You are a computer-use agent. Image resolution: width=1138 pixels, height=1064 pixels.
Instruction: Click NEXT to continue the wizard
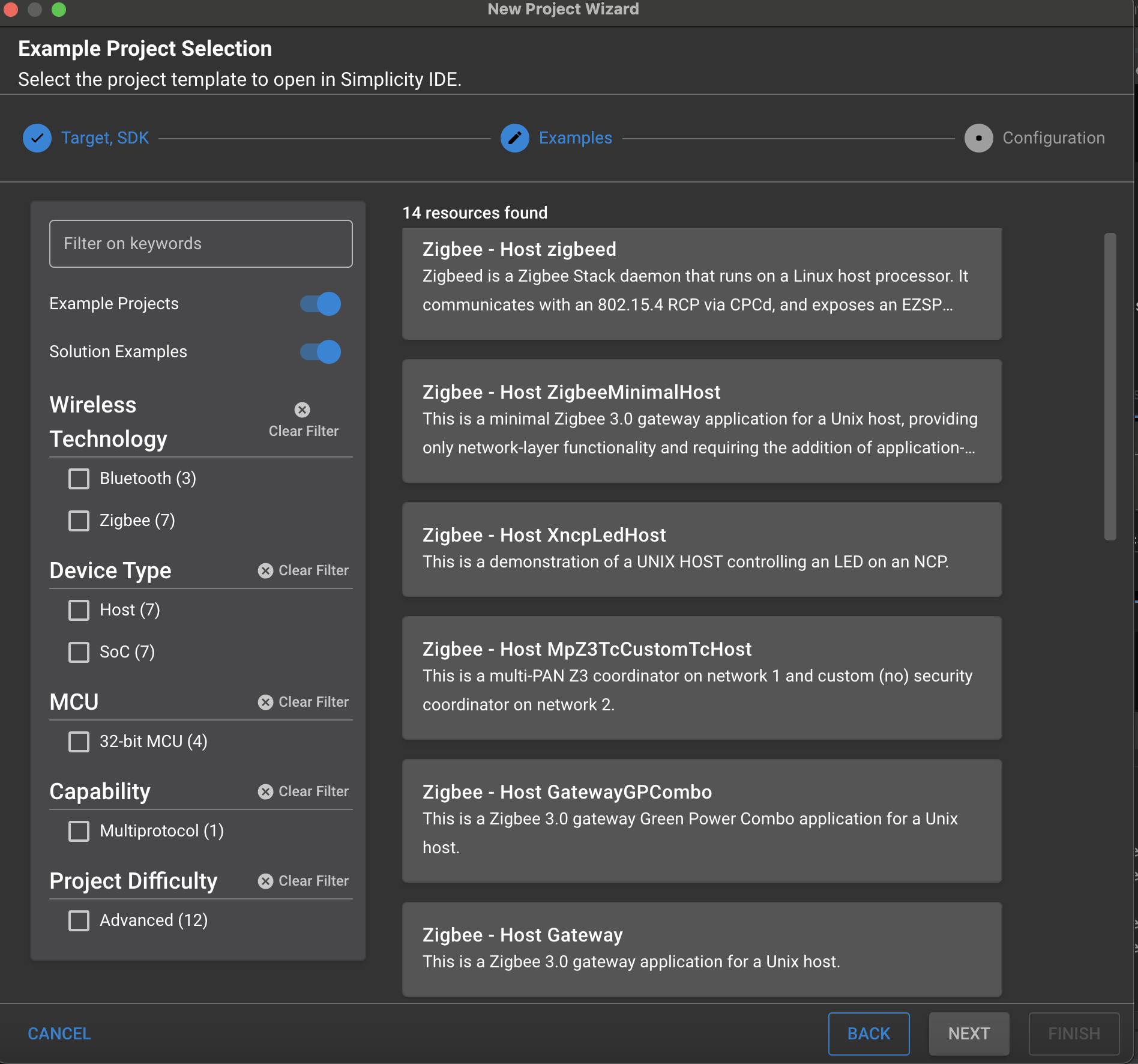point(968,1033)
